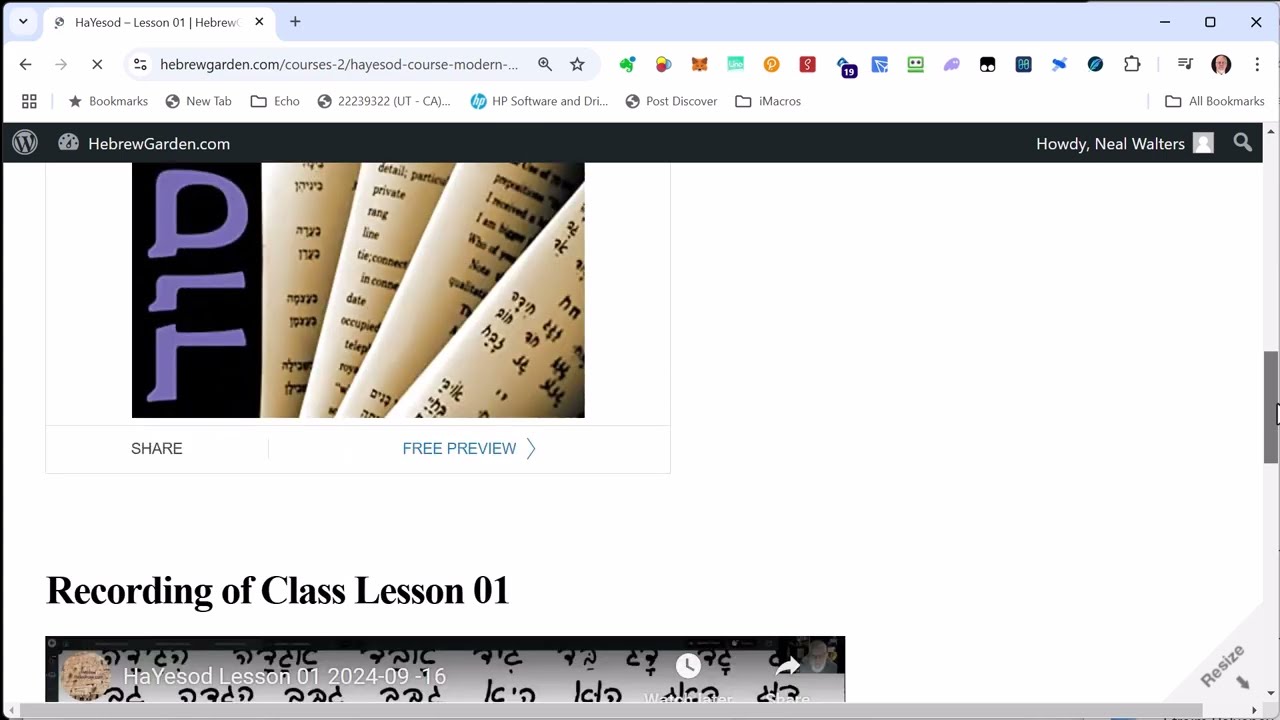Open the HebrewGarden.com site menu
1280x720 pixels.
(x=145, y=143)
